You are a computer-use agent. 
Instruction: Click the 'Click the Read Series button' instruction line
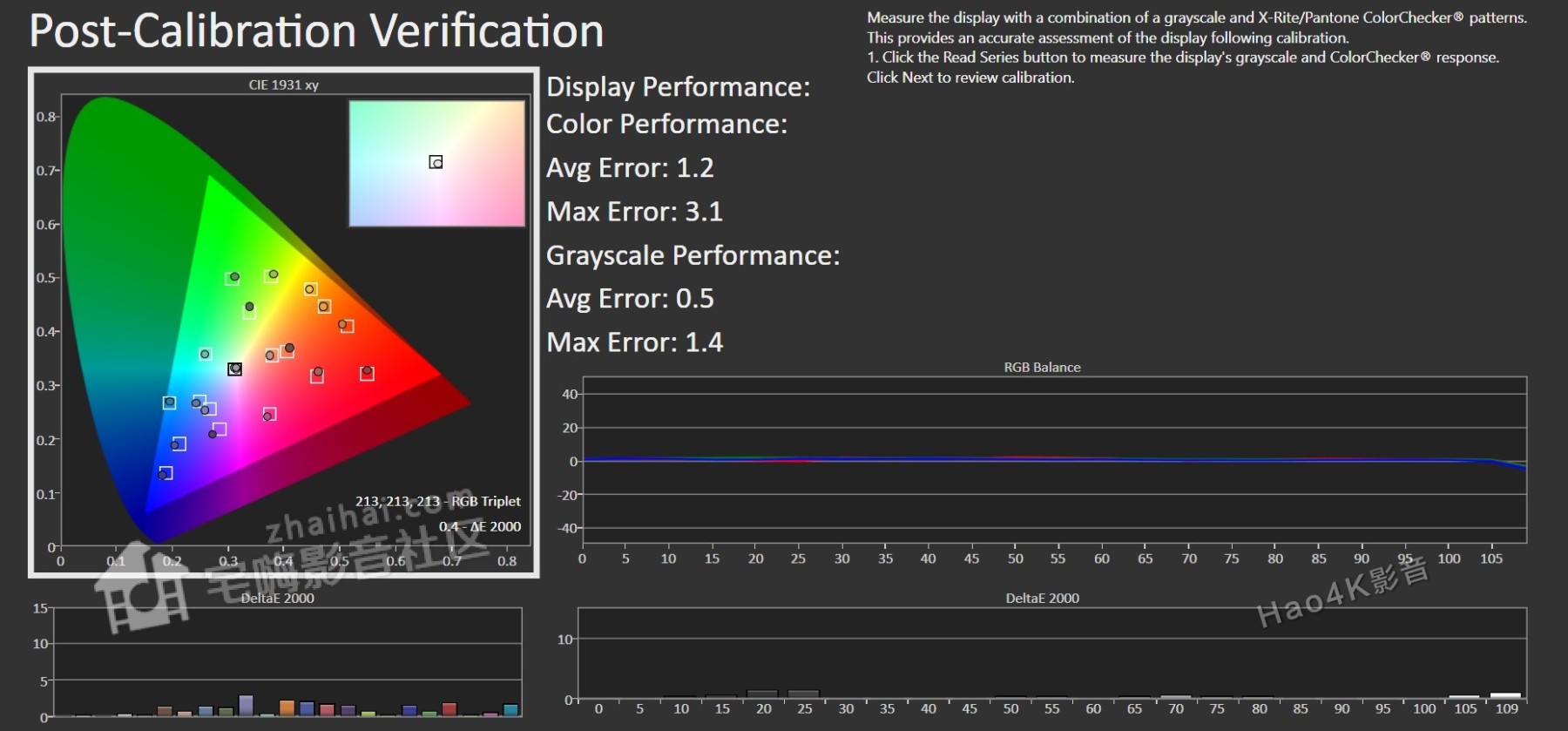pos(1183,58)
